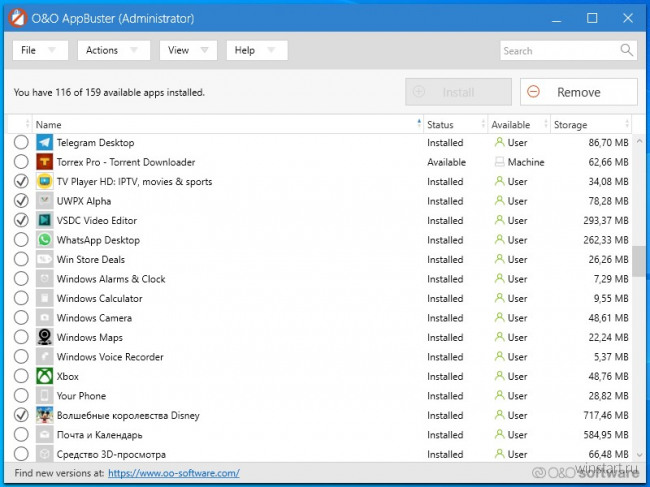Check the WhatsApp Desktop checkbox
This screenshot has width=650, height=487.
click(21, 240)
